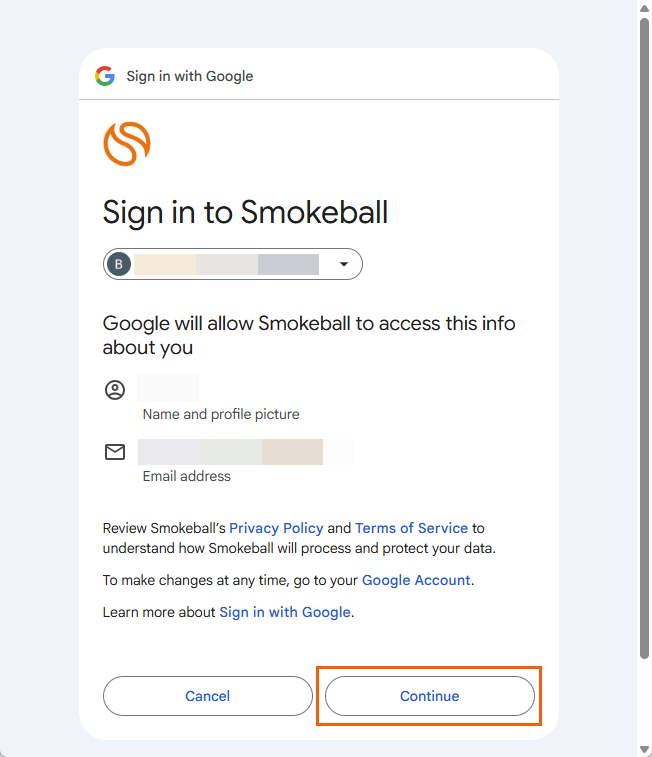Click the Google logo icon
652x757 pixels.
pyautogui.click(x=105, y=76)
